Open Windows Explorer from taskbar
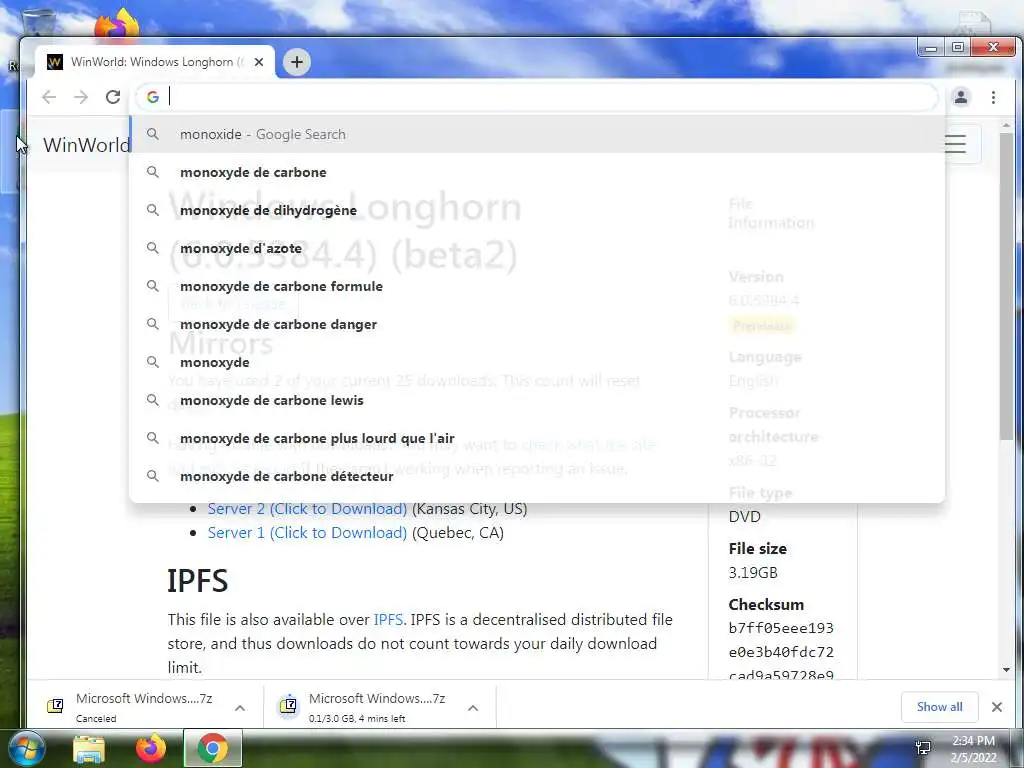Image resolution: width=1024 pixels, height=768 pixels. coord(89,749)
